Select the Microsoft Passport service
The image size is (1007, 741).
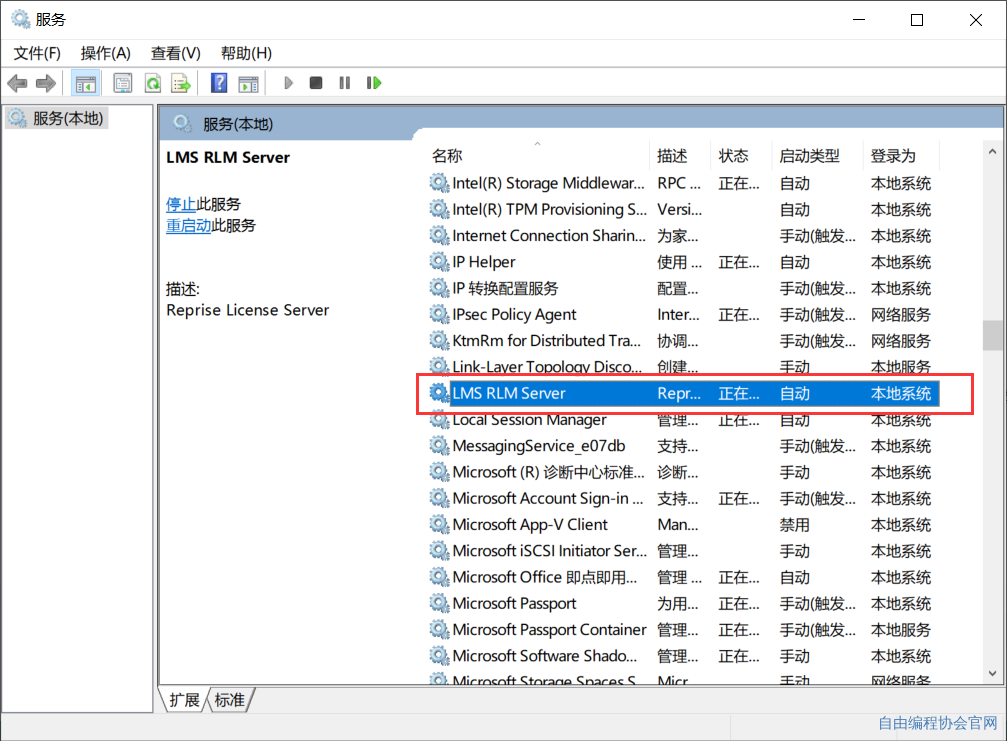tap(683, 604)
